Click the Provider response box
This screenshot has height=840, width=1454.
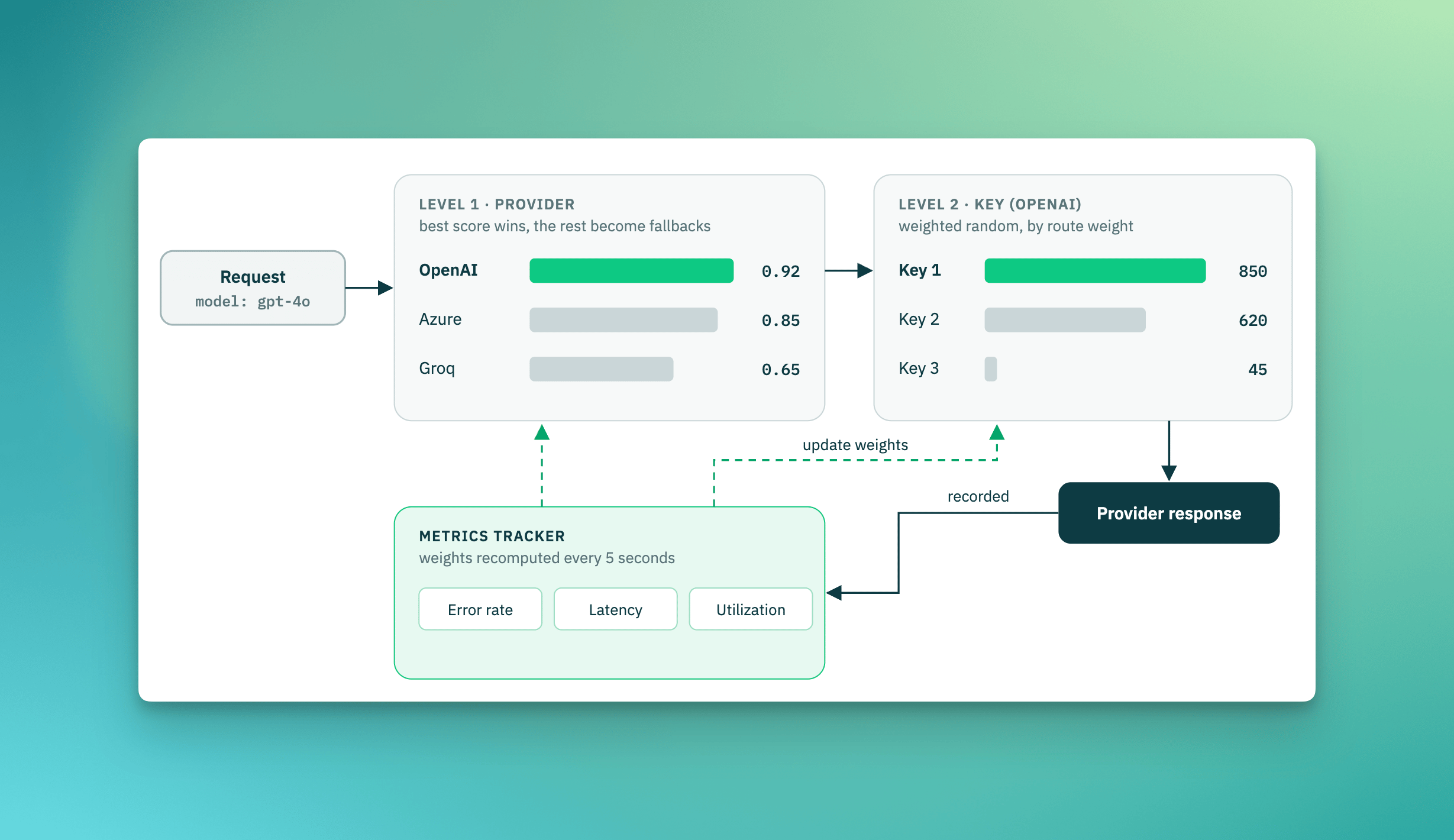pos(1169,513)
